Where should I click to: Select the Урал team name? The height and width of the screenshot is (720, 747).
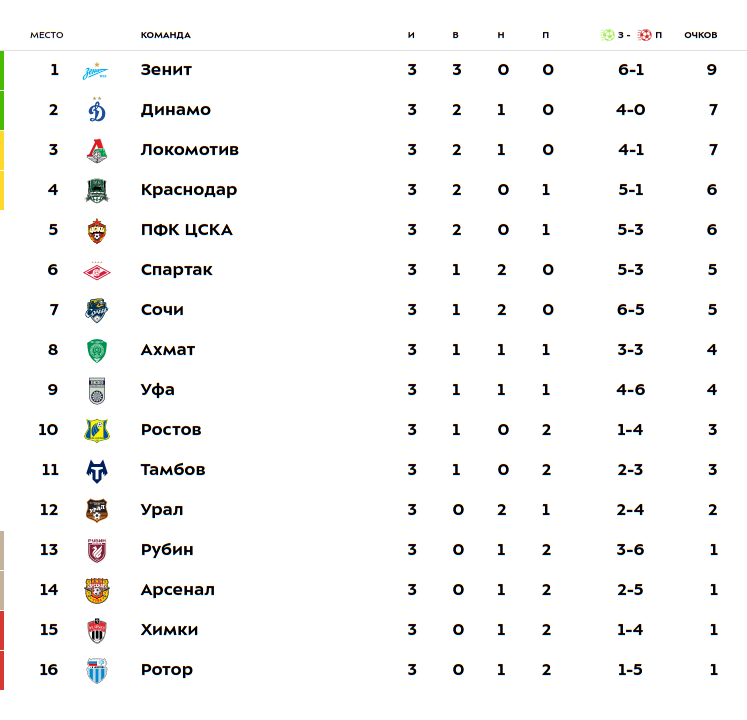tap(162, 510)
